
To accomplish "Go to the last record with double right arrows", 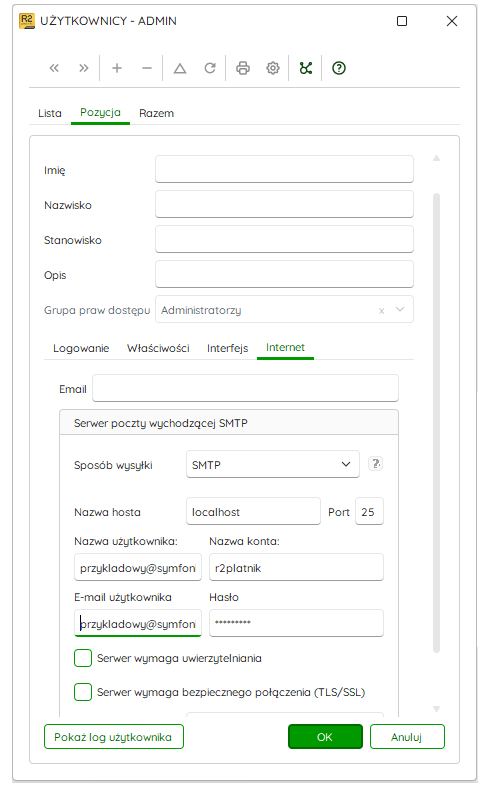I will [84, 68].
